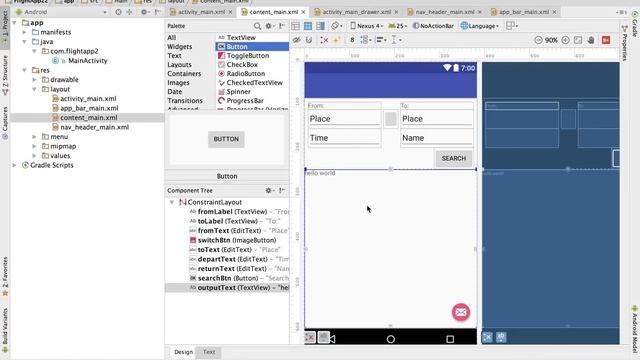Show design and blueprint views together
Screen dimensions: 640x360
pos(320,26)
